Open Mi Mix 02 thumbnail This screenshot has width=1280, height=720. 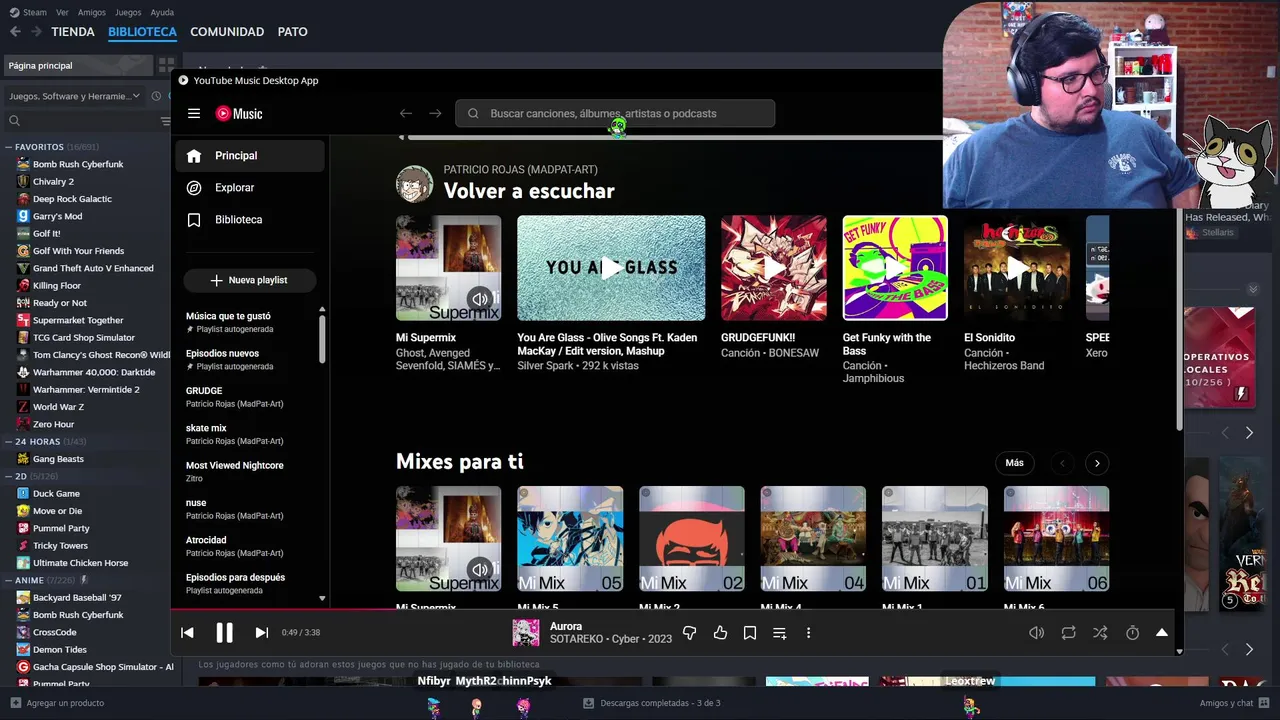point(692,539)
